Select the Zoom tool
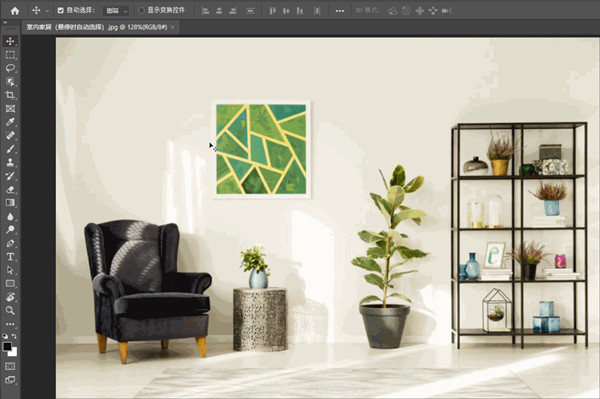 (10, 310)
